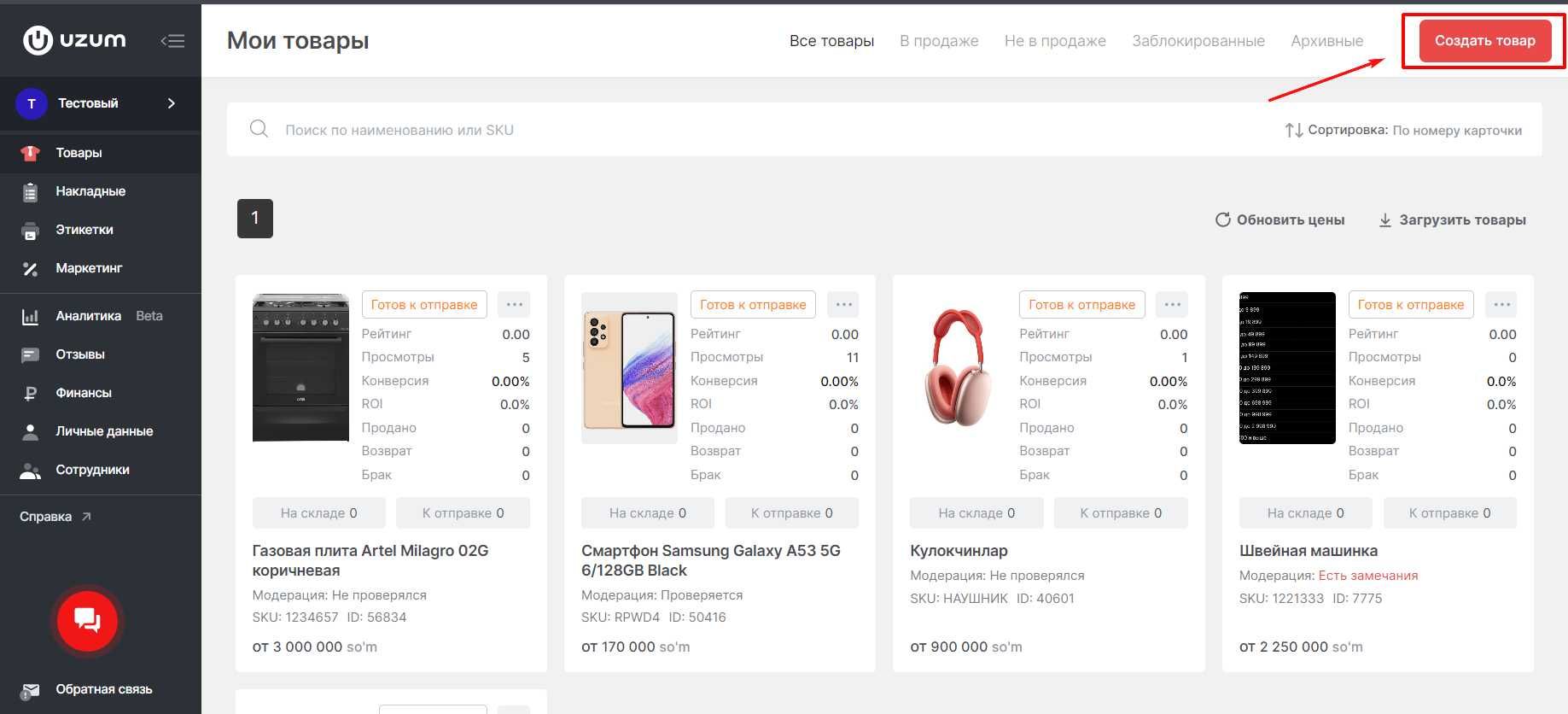The image size is (1568, 714).
Task: Click К отправке 0 on Samsung card
Action: coord(792,513)
